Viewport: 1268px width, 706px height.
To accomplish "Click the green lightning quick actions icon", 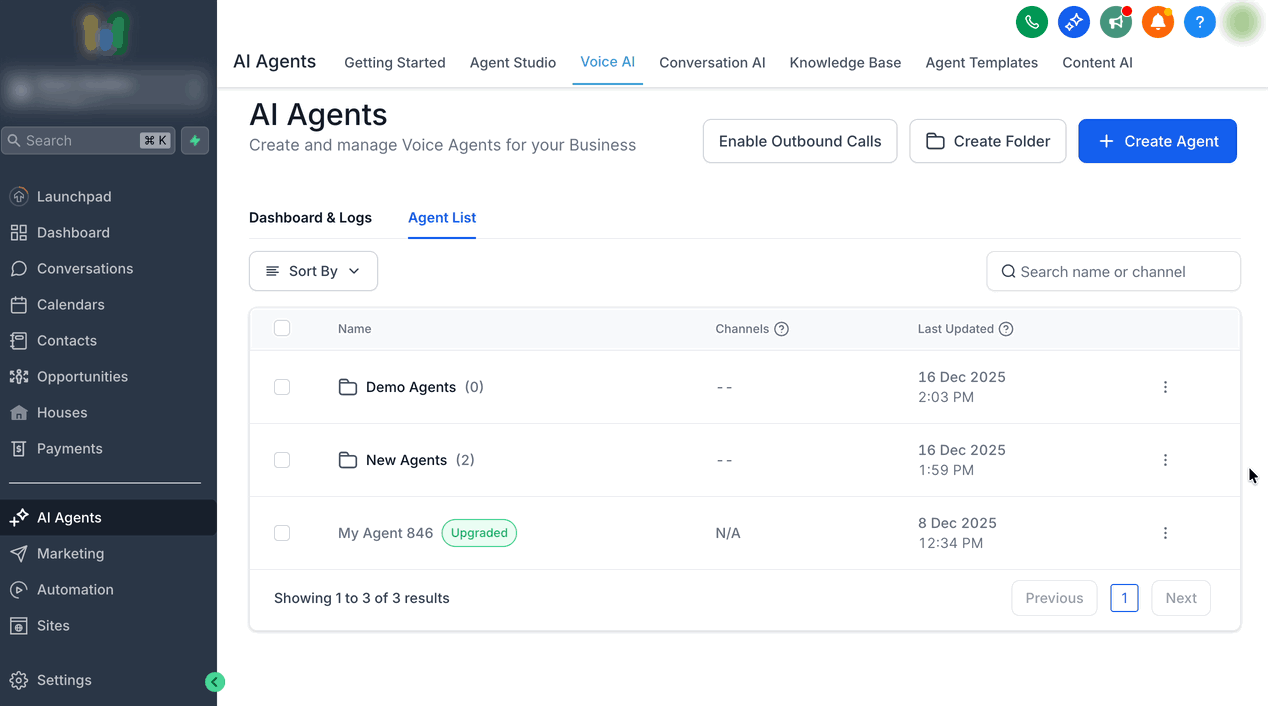I will pos(195,141).
